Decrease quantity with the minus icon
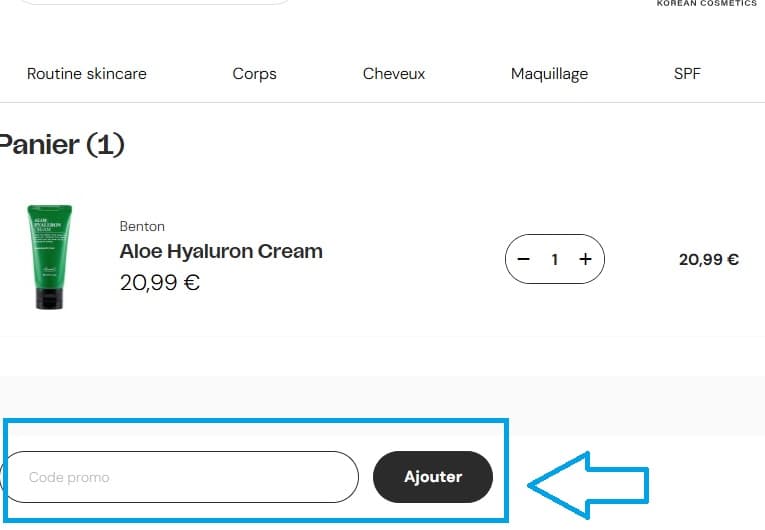This screenshot has height=530, width=765. 523,259
